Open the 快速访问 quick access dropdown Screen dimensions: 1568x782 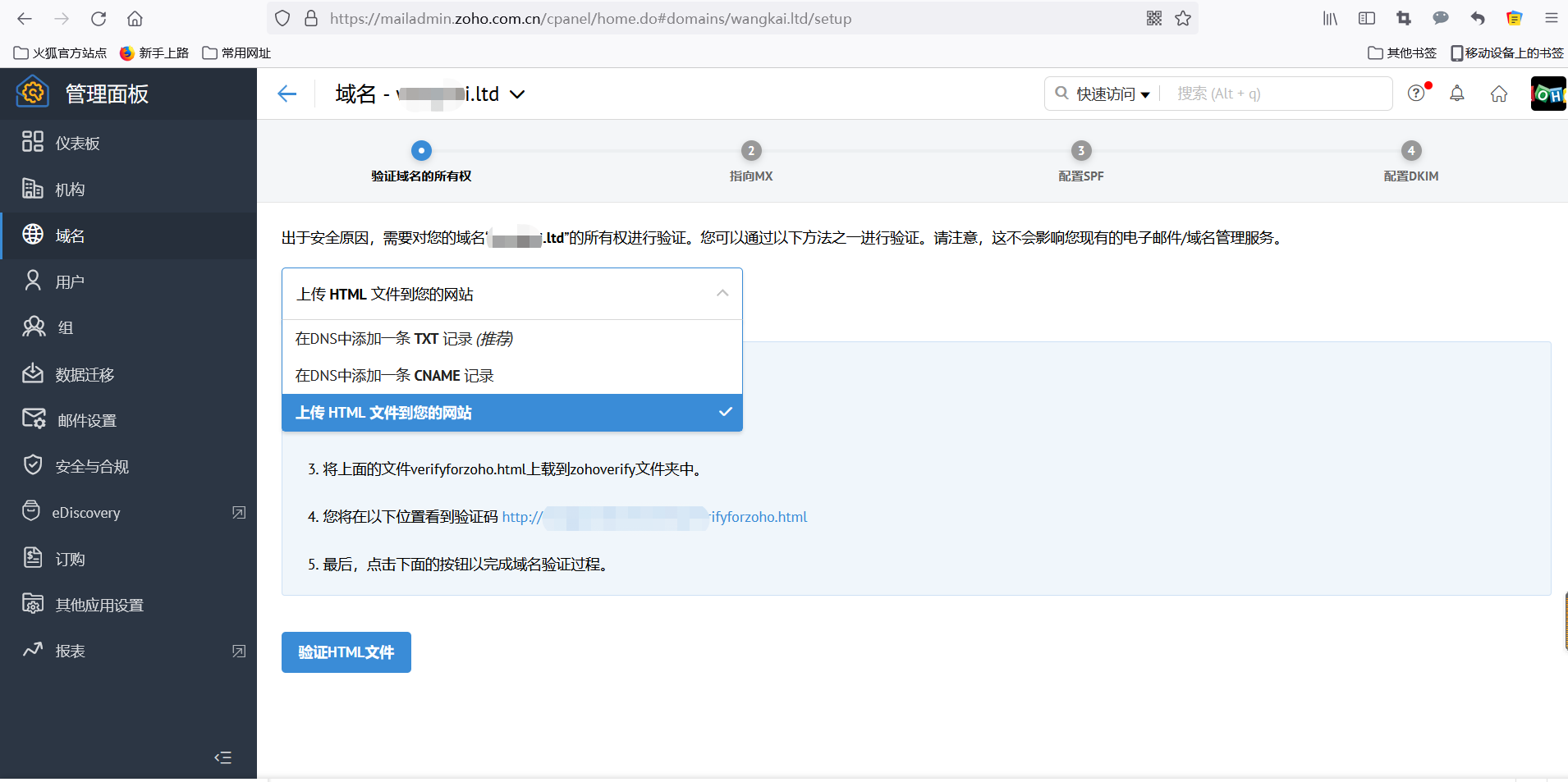(x=1112, y=94)
